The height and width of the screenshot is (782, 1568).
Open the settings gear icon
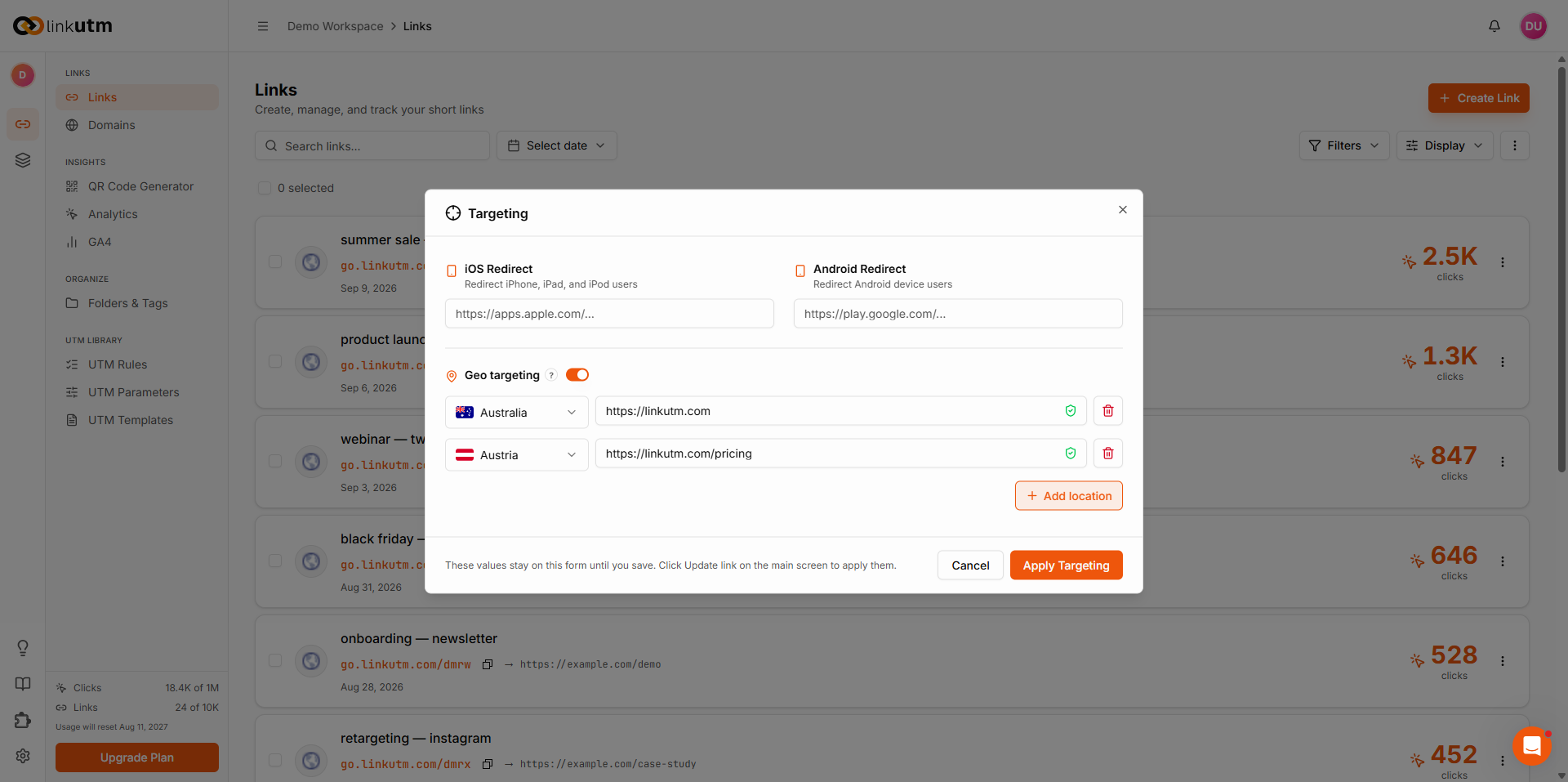coord(23,756)
